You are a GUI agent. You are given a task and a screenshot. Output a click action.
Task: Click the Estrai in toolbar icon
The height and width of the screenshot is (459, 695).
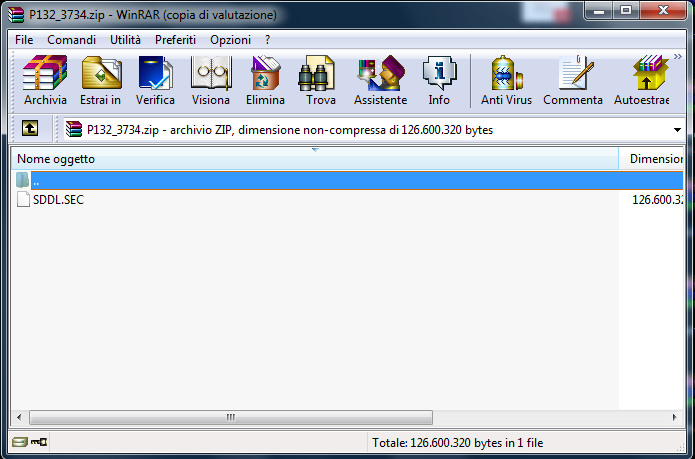coord(101,80)
